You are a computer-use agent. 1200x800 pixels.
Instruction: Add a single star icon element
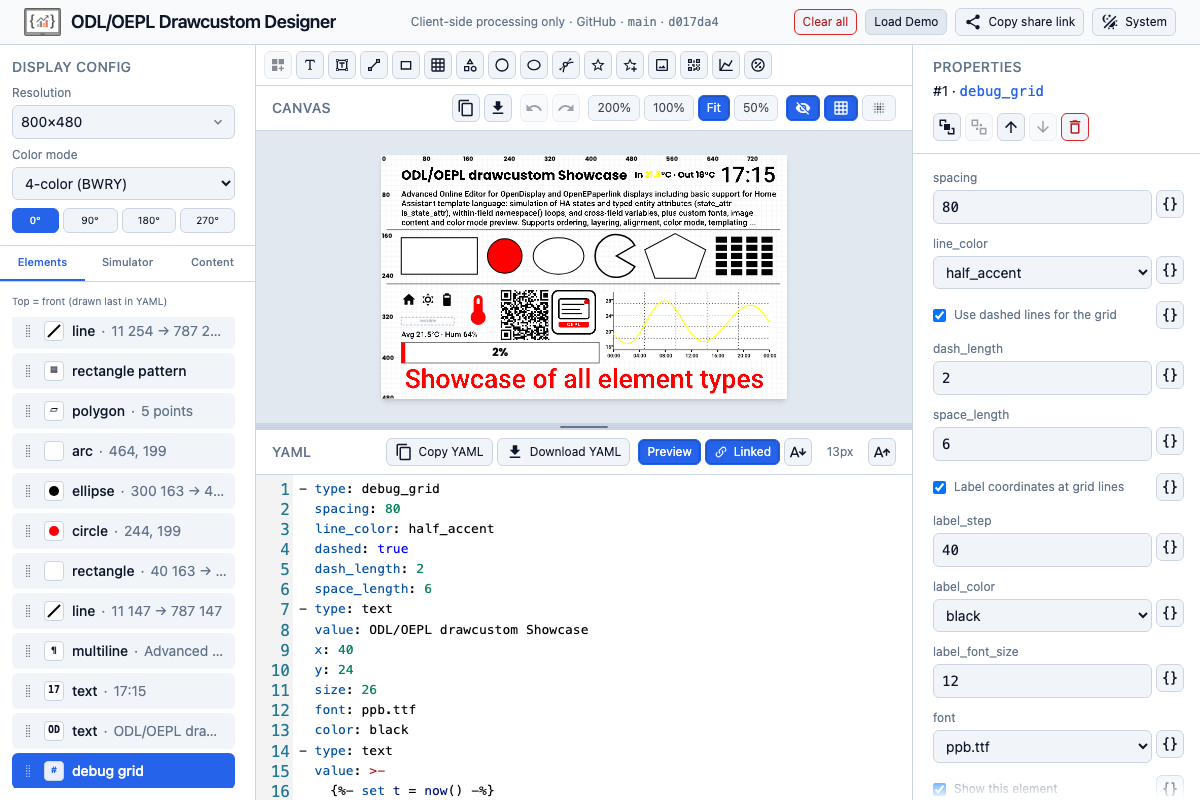pos(598,65)
